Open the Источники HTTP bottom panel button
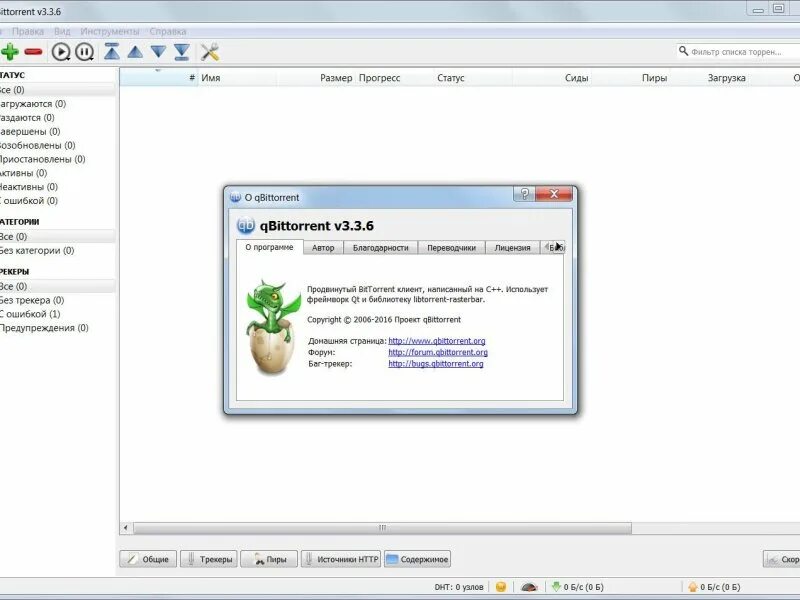 pyautogui.click(x=341, y=559)
